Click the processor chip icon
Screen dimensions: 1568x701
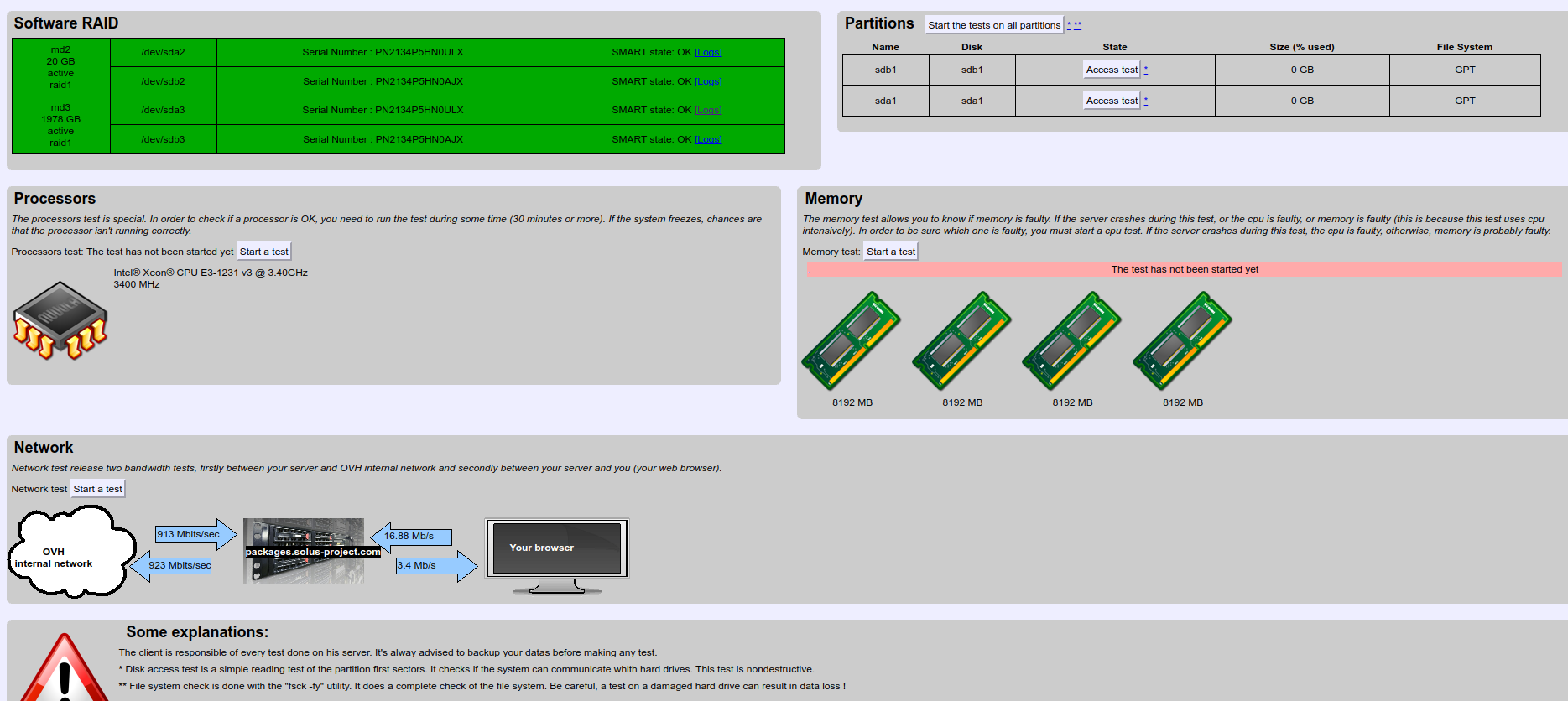60,321
